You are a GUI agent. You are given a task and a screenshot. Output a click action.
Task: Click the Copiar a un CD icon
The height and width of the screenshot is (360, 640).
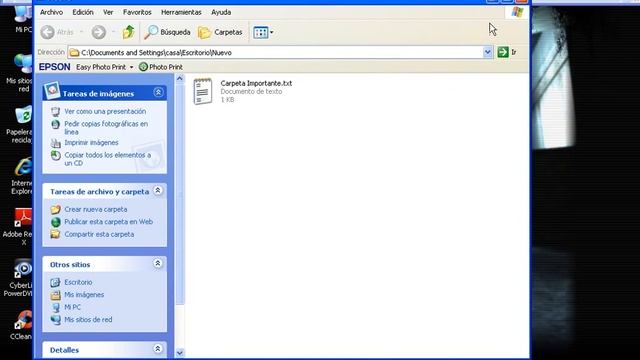coord(56,156)
